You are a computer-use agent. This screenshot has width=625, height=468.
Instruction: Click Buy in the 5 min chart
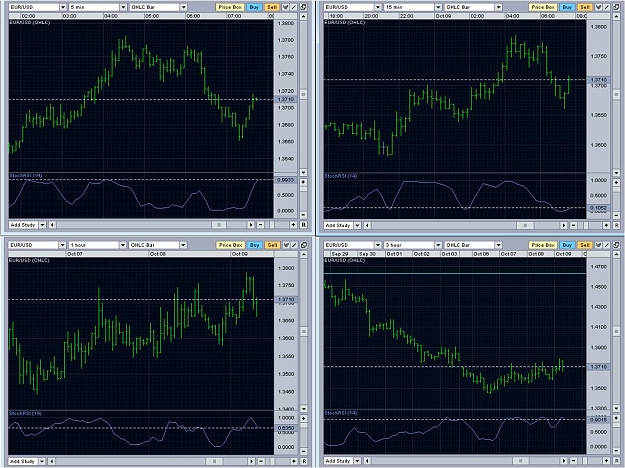coord(254,7)
